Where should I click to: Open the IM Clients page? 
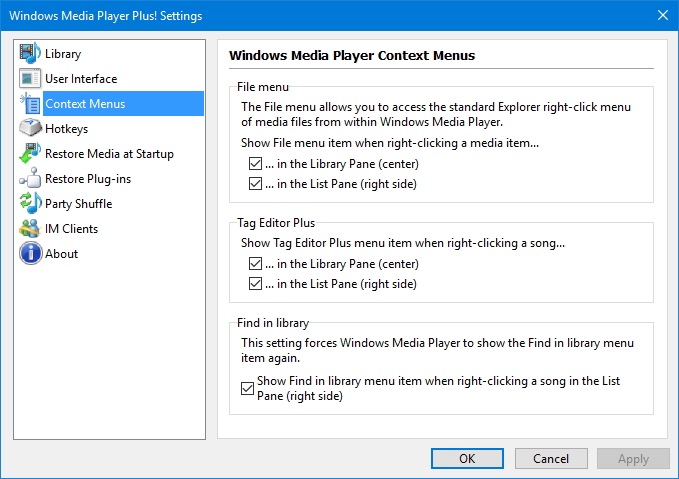point(71,229)
